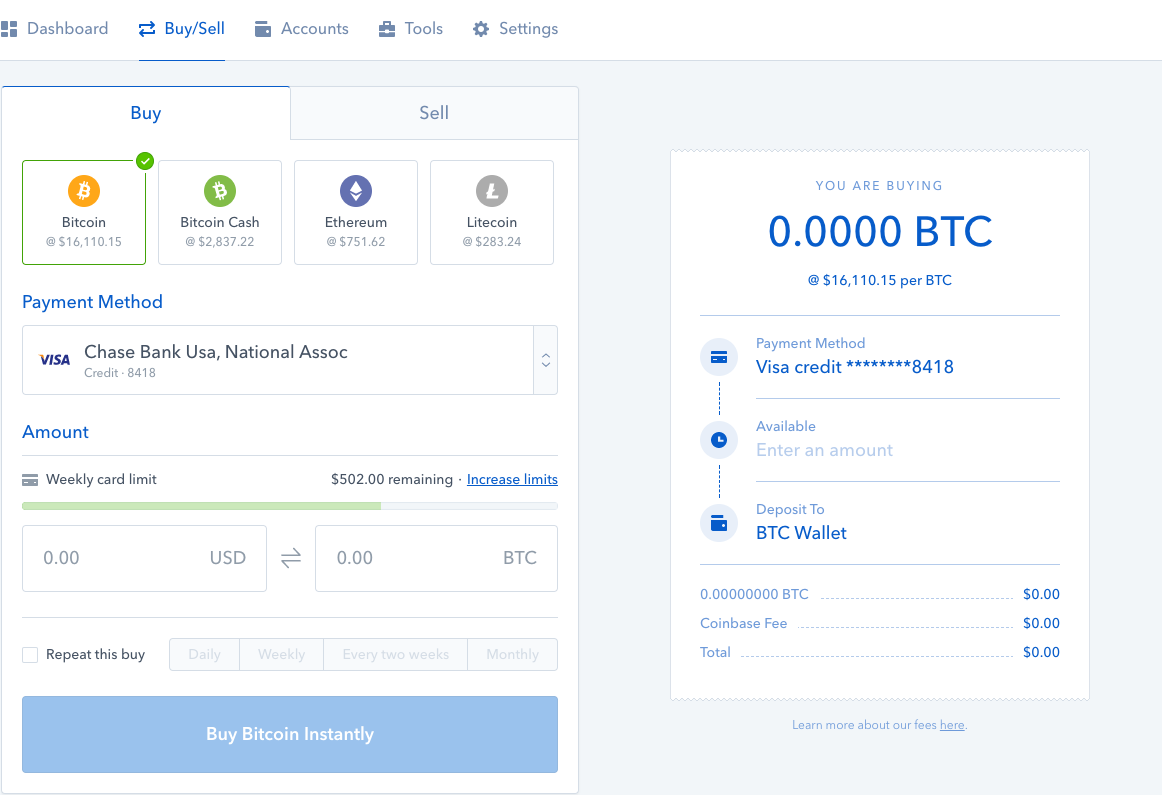Click the Visa credit ********8418 text
1162x795 pixels.
(854, 367)
